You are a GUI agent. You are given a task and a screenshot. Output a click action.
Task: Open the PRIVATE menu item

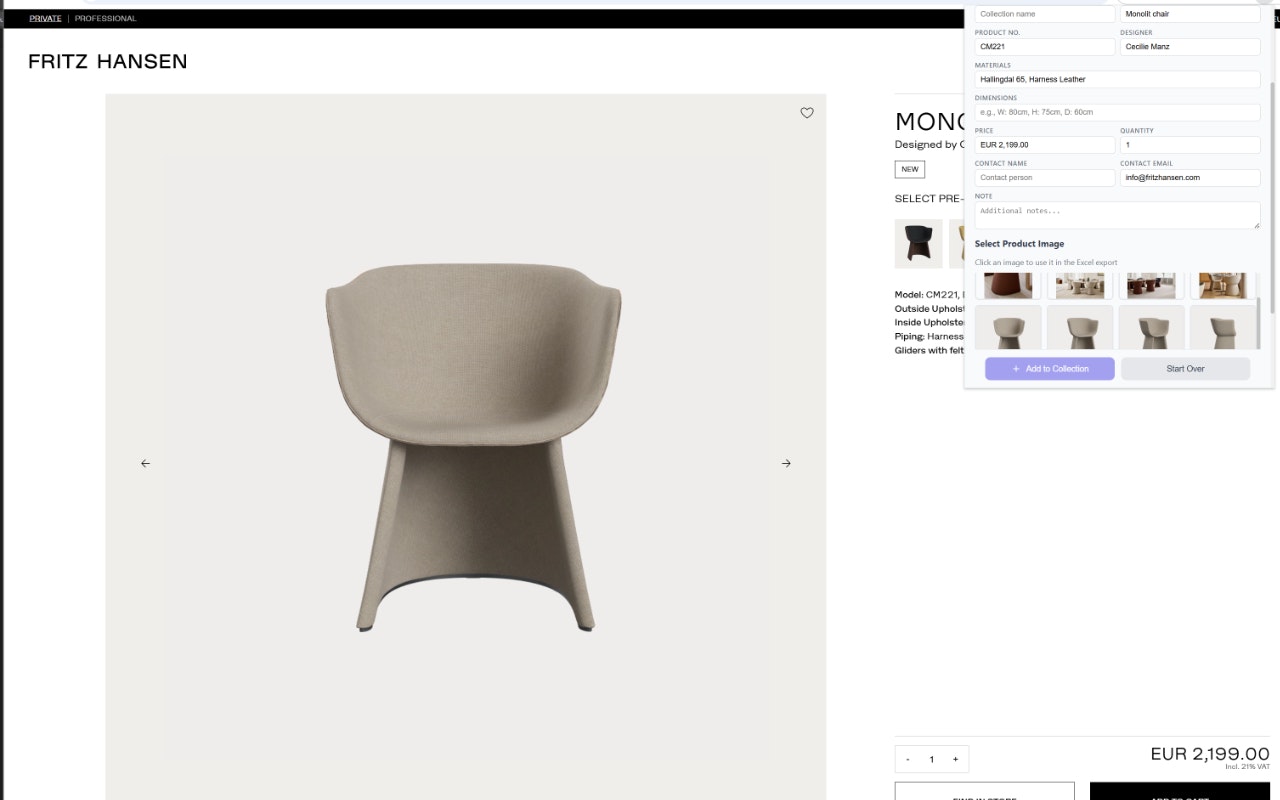point(45,18)
